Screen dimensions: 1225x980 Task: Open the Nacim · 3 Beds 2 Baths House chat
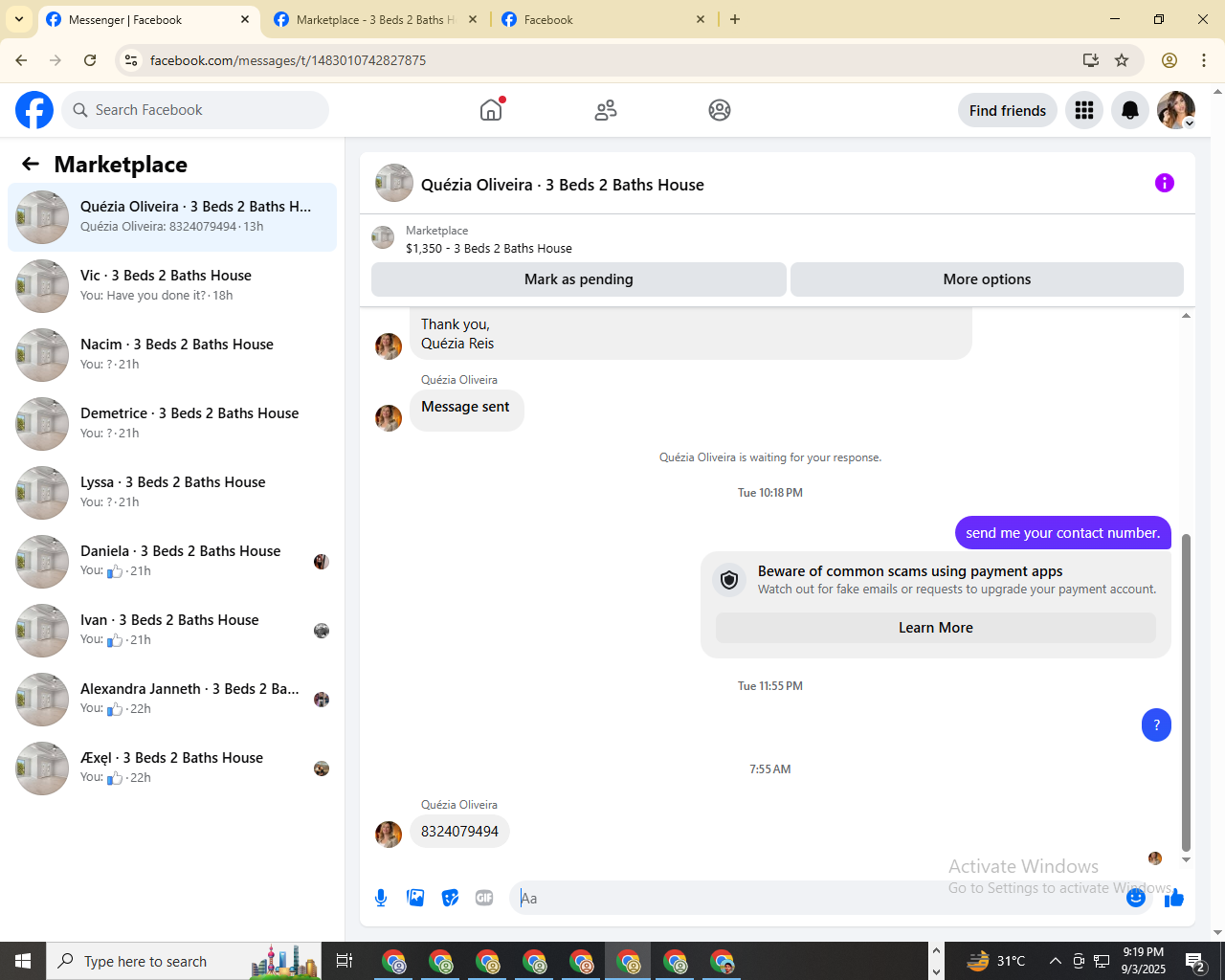[x=172, y=355]
